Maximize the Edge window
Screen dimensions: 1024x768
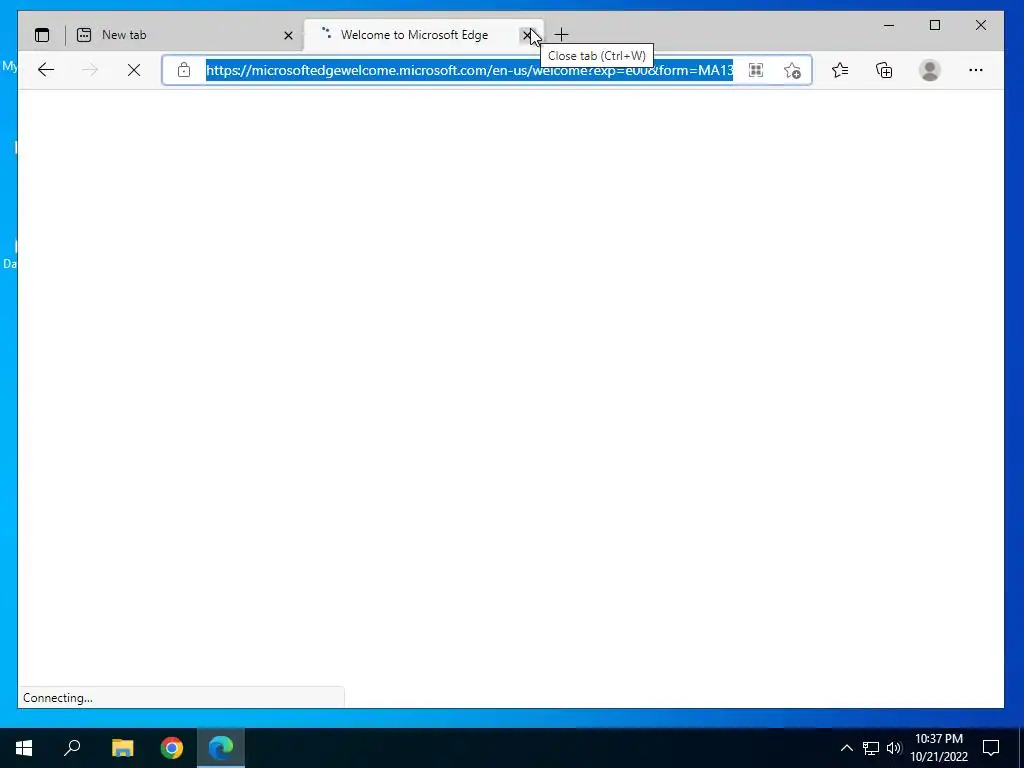[935, 25]
